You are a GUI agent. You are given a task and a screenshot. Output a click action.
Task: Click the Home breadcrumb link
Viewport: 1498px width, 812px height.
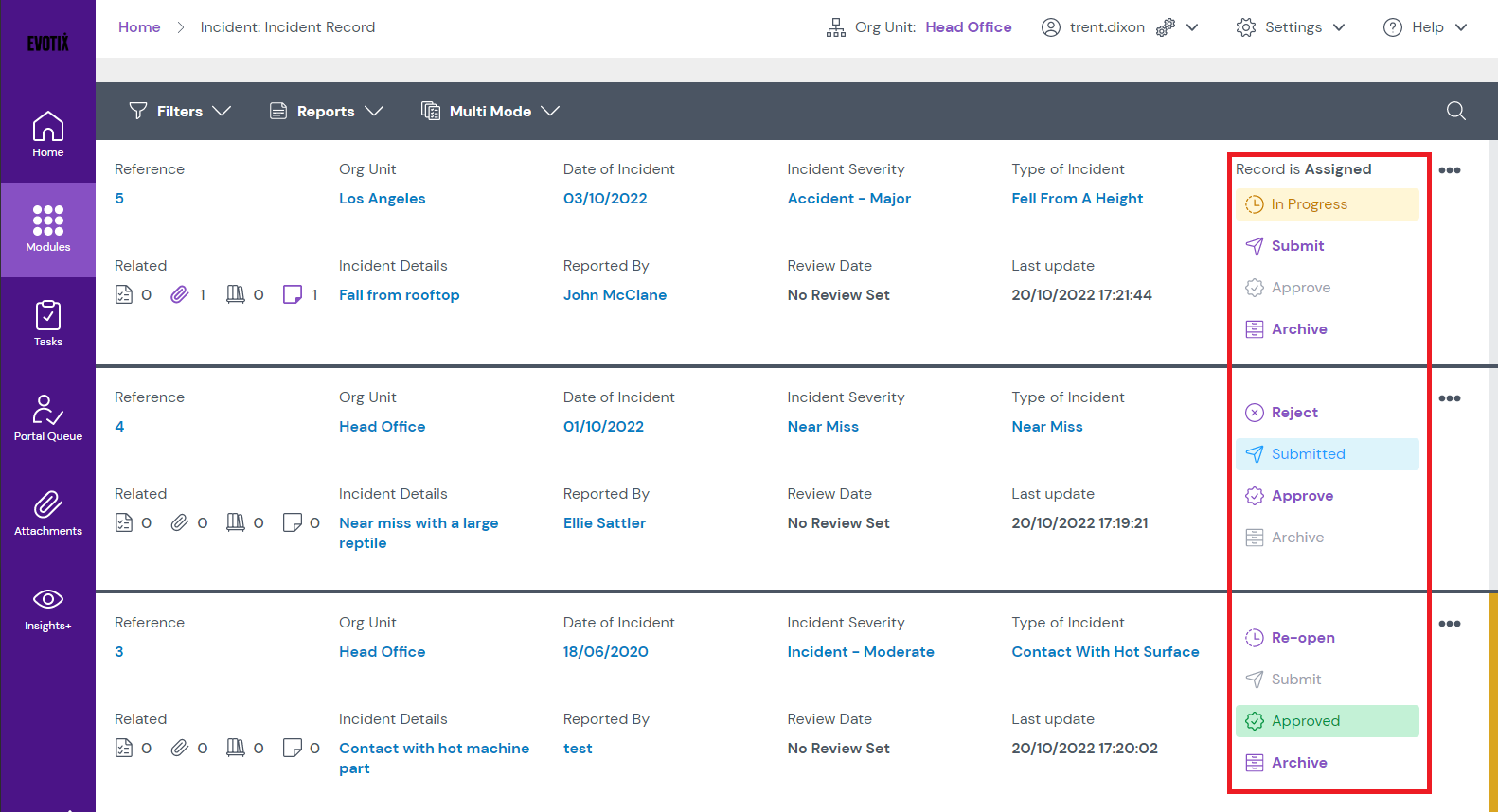click(139, 27)
